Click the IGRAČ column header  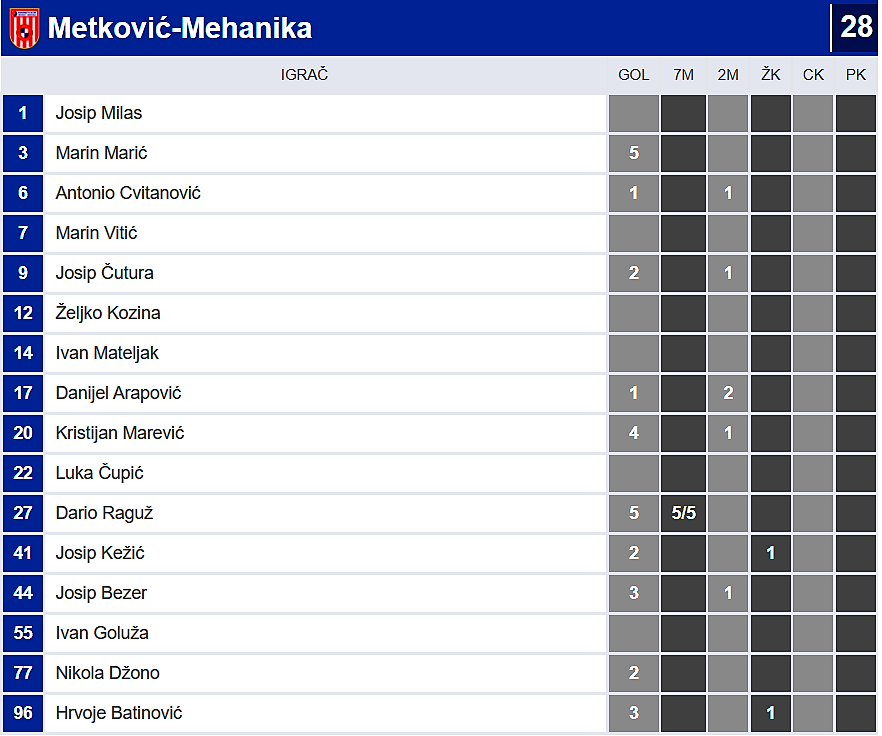pyautogui.click(x=304, y=75)
